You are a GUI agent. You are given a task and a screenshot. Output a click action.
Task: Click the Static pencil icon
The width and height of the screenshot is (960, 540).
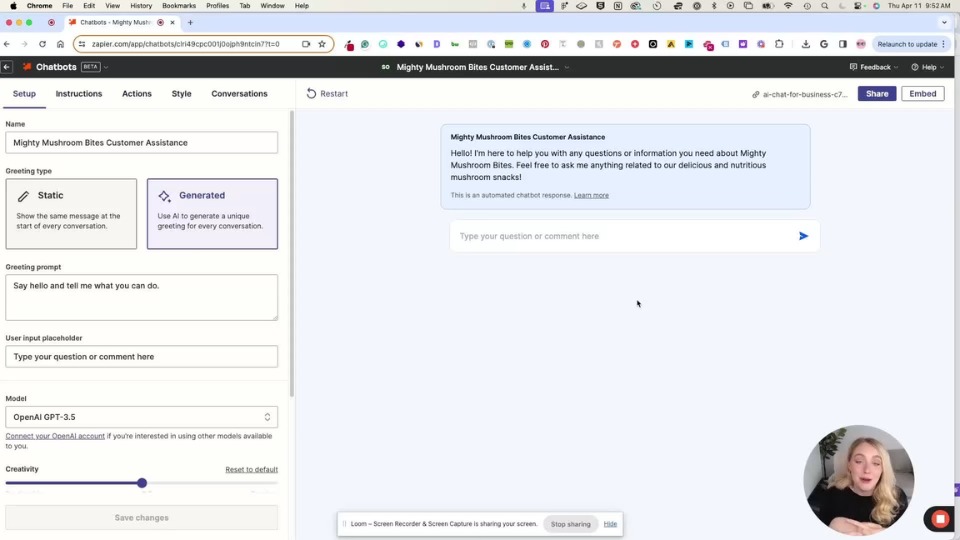(x=23, y=196)
